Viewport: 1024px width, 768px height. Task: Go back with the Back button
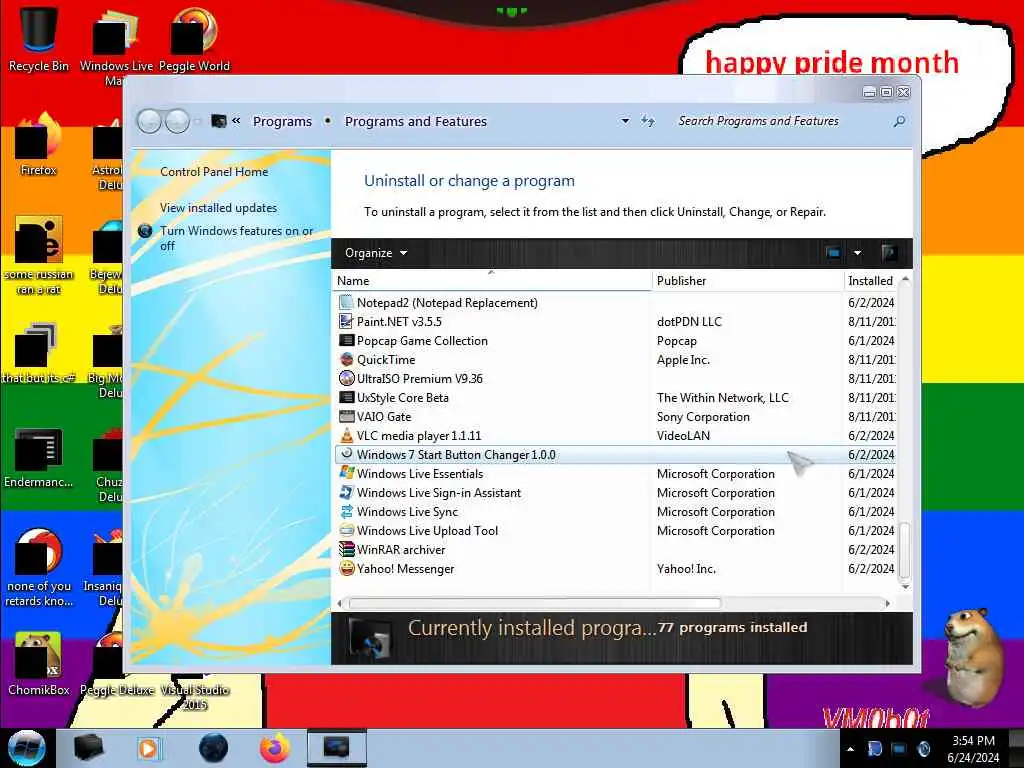pos(150,121)
